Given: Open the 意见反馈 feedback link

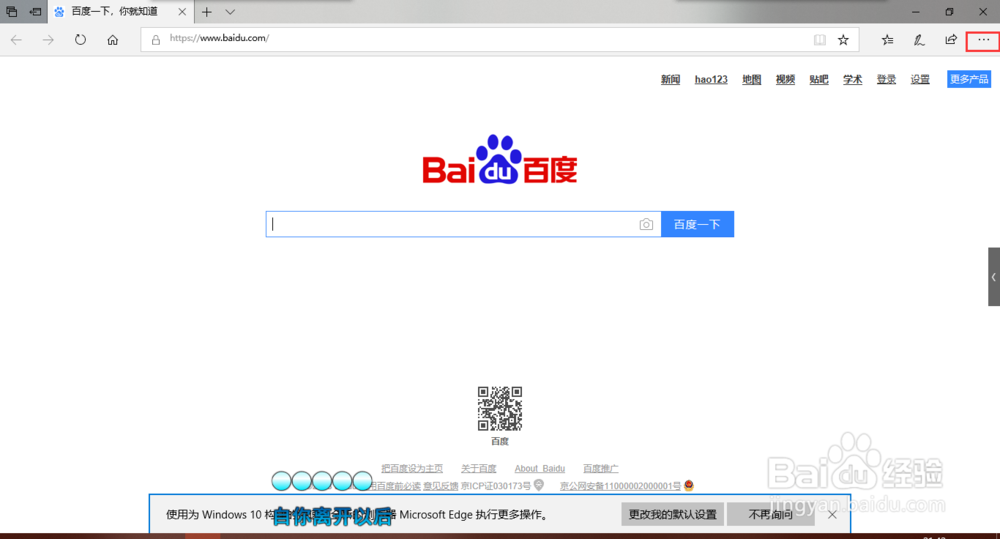Looking at the screenshot, I should [441, 486].
